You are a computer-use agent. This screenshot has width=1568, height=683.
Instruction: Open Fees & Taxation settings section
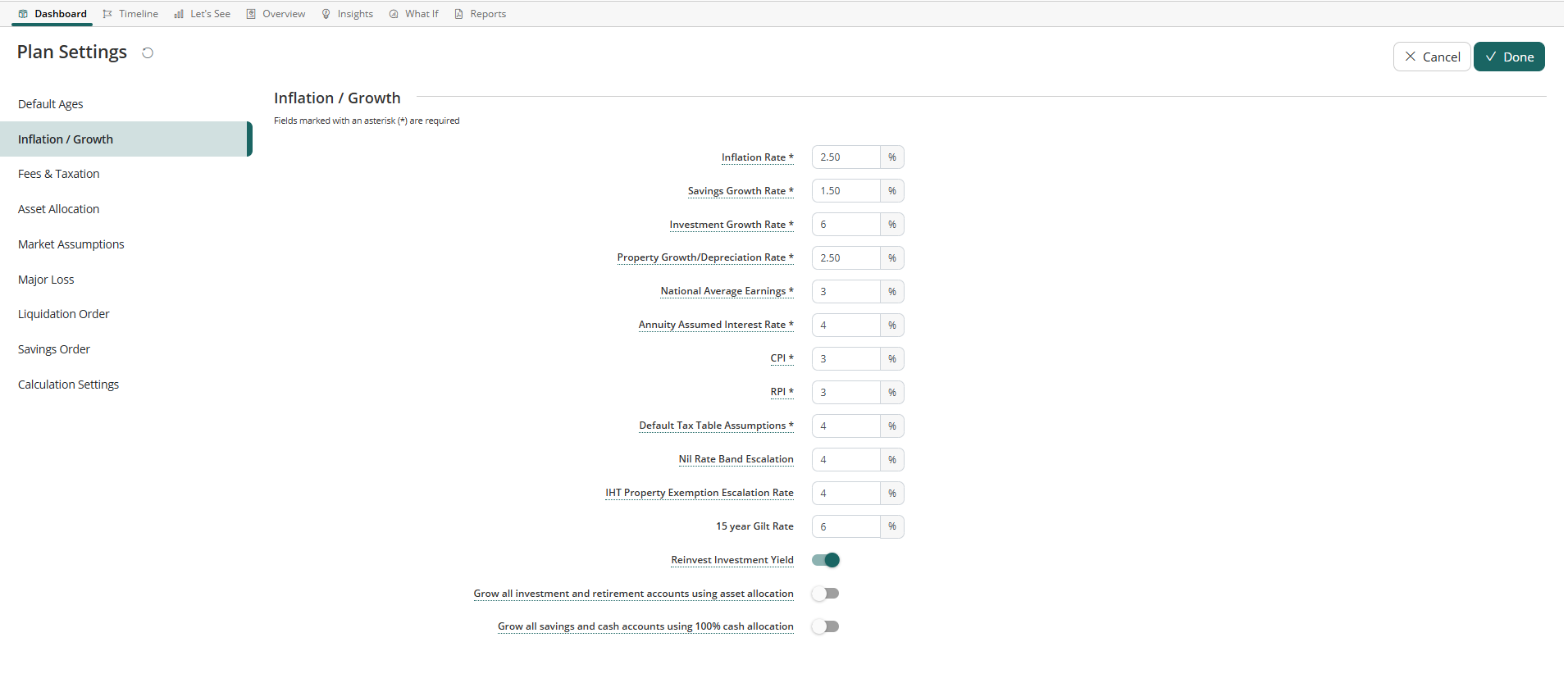(59, 174)
